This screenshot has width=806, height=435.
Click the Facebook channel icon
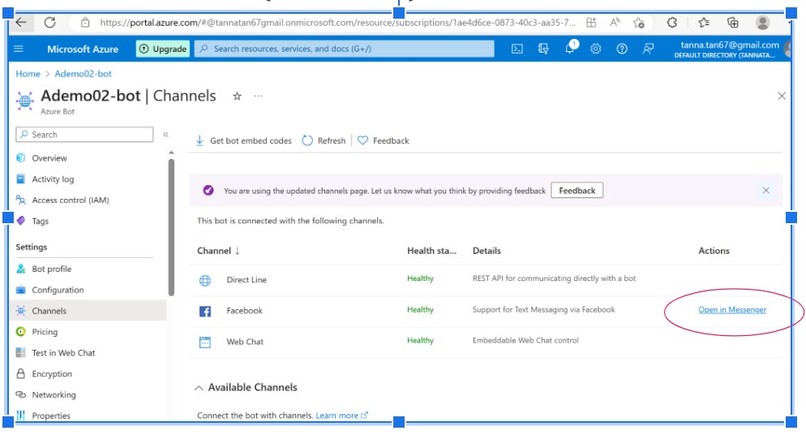(205, 311)
